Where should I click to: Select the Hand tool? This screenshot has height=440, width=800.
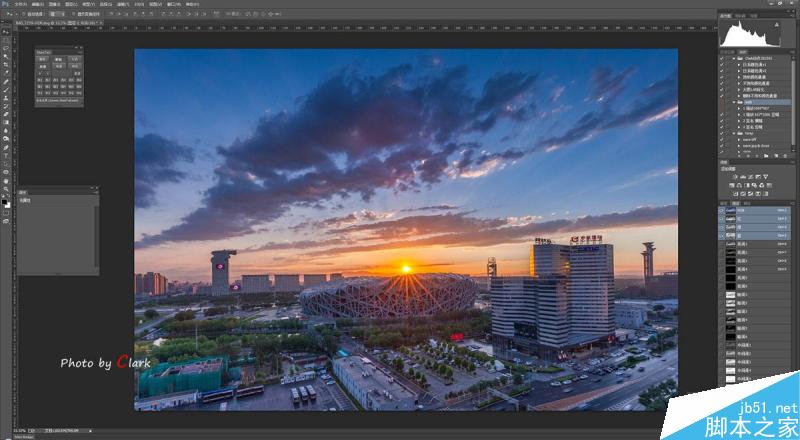click(6, 181)
